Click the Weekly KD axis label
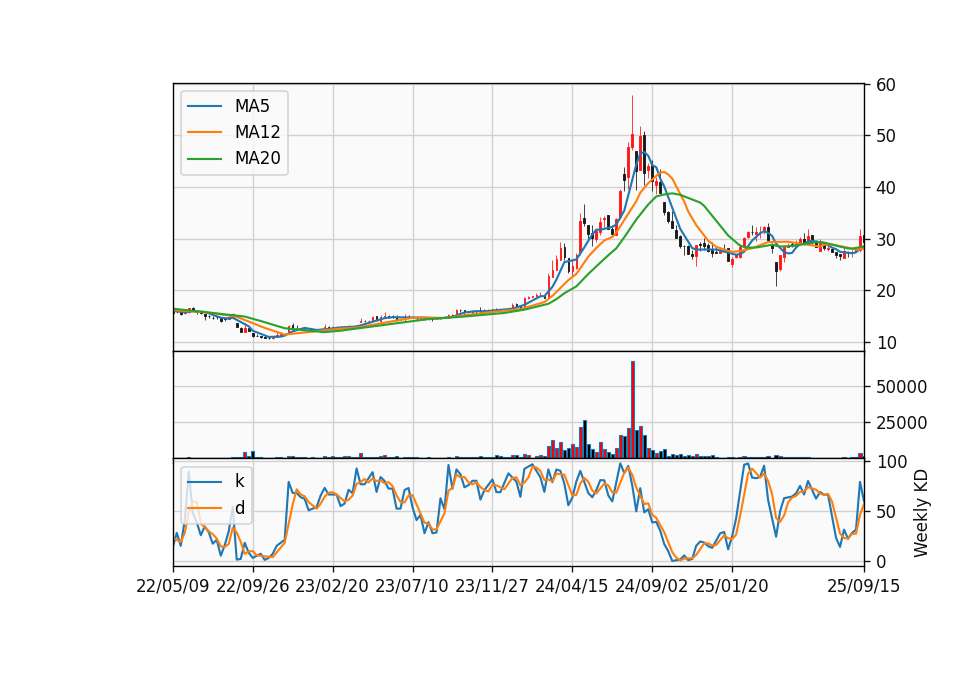The width and height of the screenshot is (960, 690). pos(921,513)
